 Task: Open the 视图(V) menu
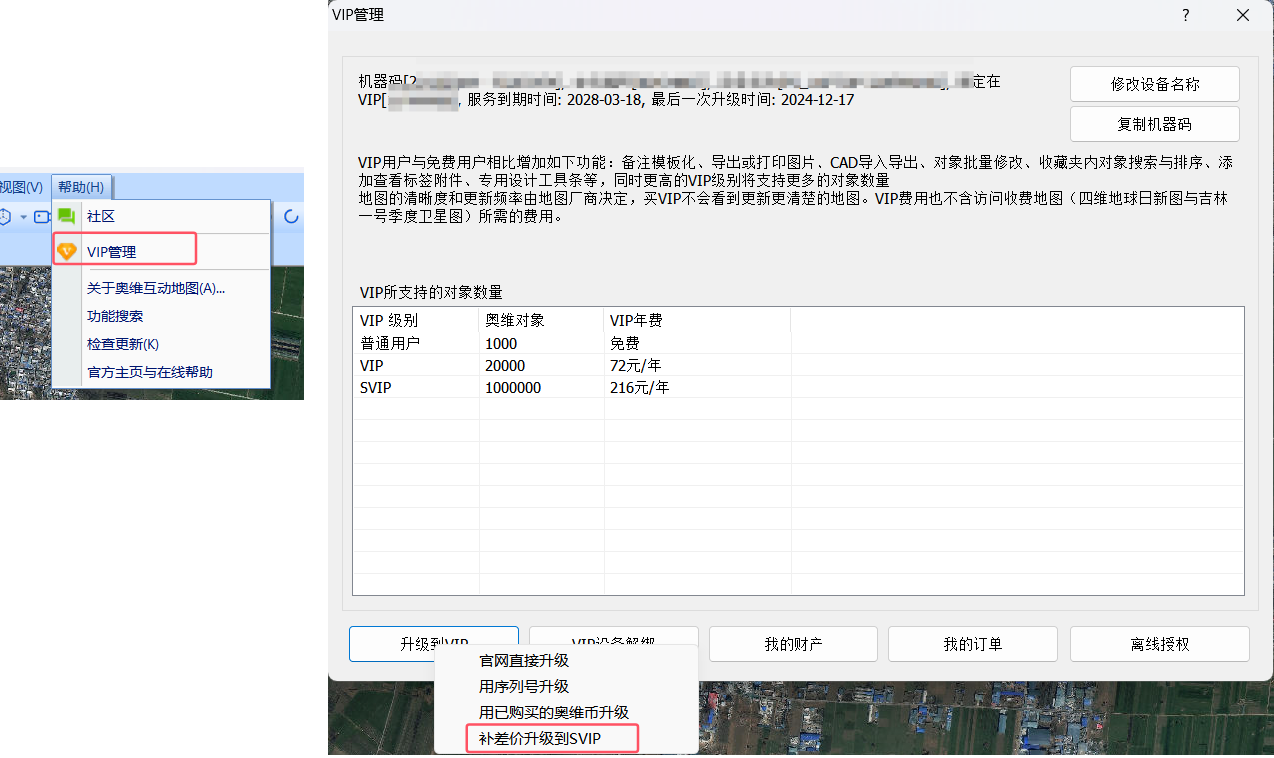point(22,187)
